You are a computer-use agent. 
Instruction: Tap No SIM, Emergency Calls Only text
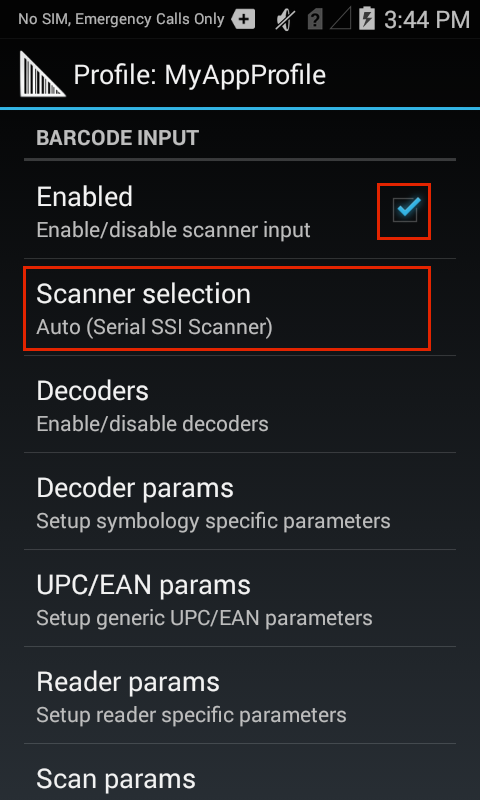121,19
